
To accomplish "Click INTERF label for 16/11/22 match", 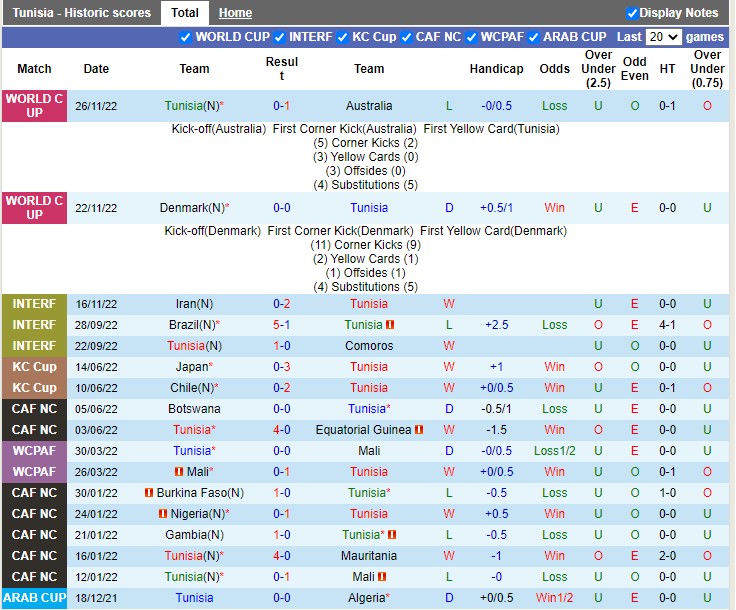I will coord(34,304).
